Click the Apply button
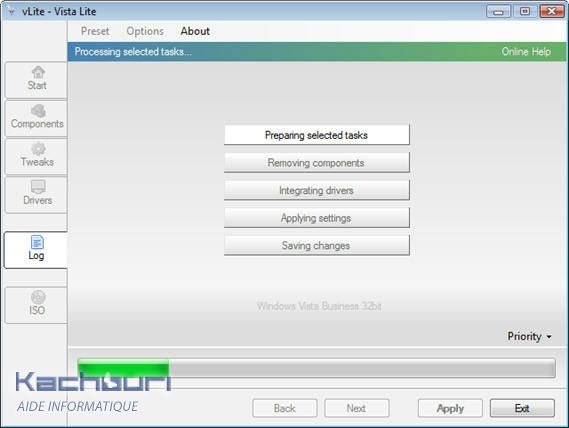This screenshot has width=569, height=428. pos(450,408)
